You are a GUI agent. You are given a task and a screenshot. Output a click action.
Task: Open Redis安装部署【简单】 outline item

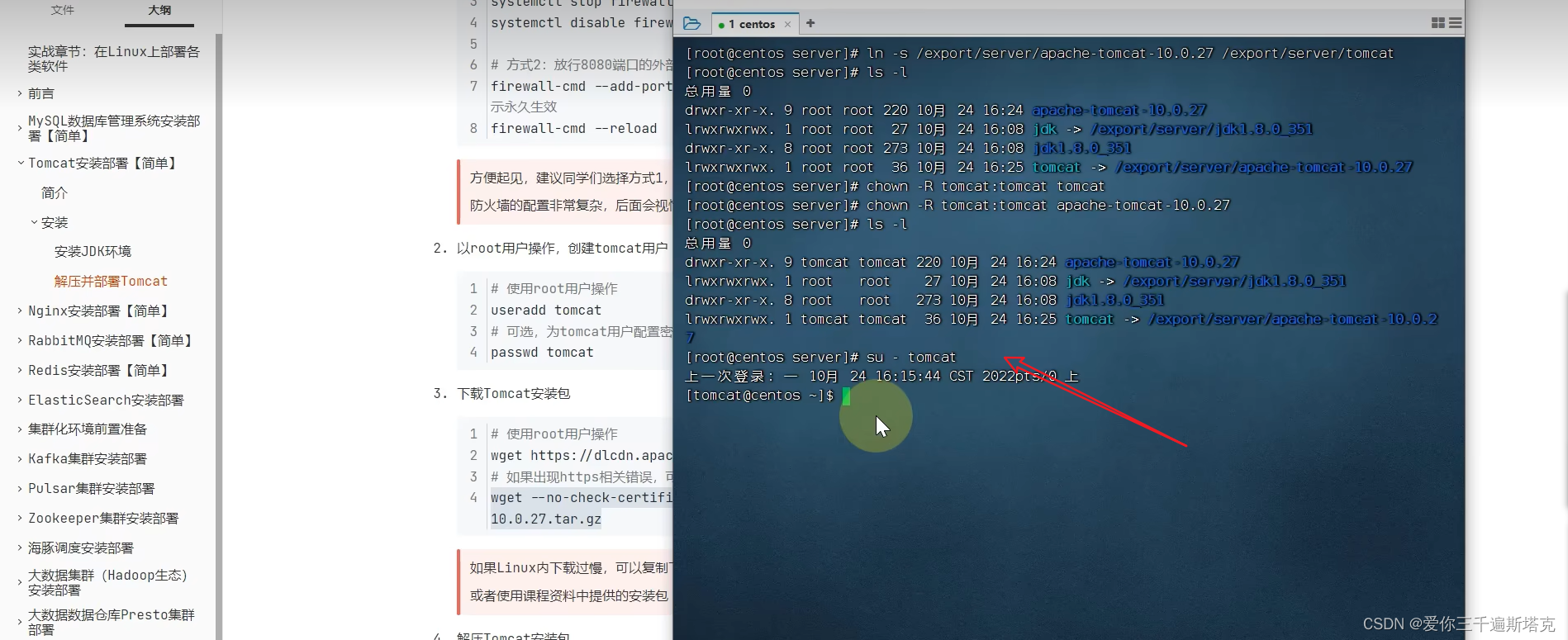(x=98, y=370)
